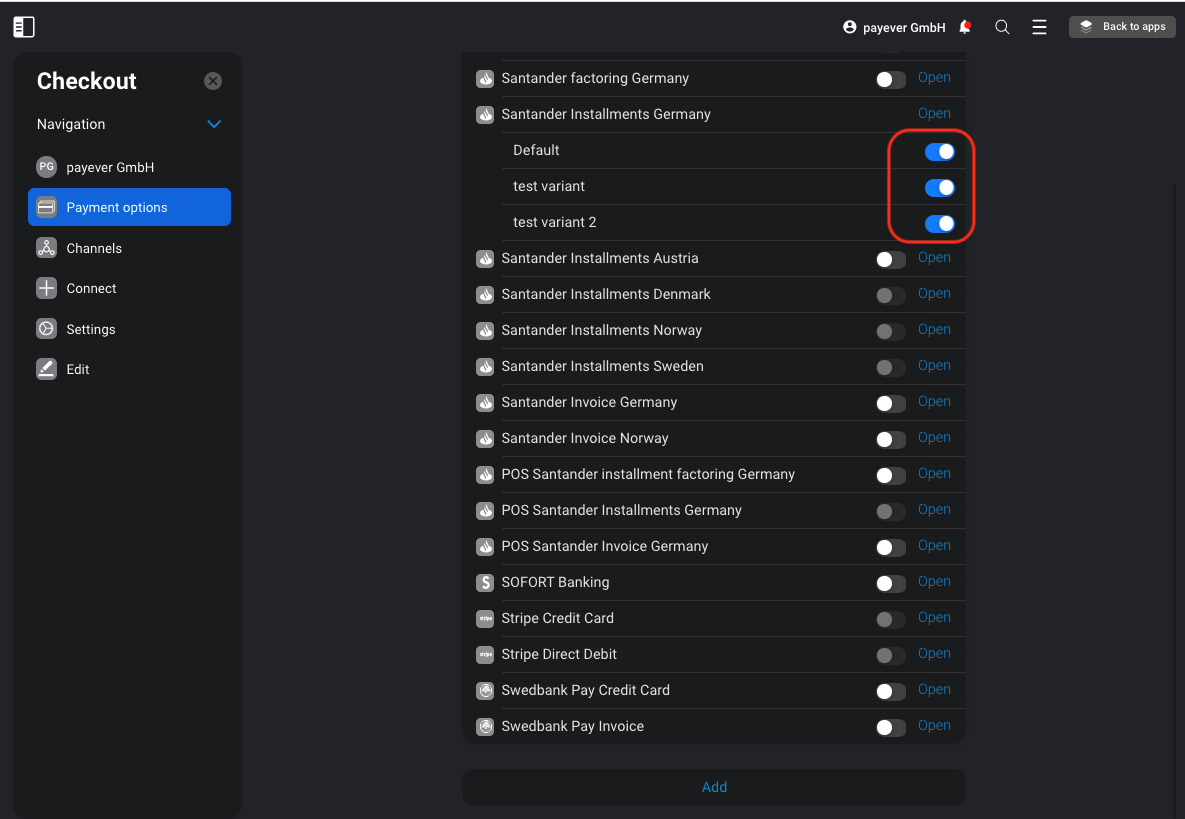Open SOFORT Banking link
This screenshot has height=819, width=1185.
point(934,581)
